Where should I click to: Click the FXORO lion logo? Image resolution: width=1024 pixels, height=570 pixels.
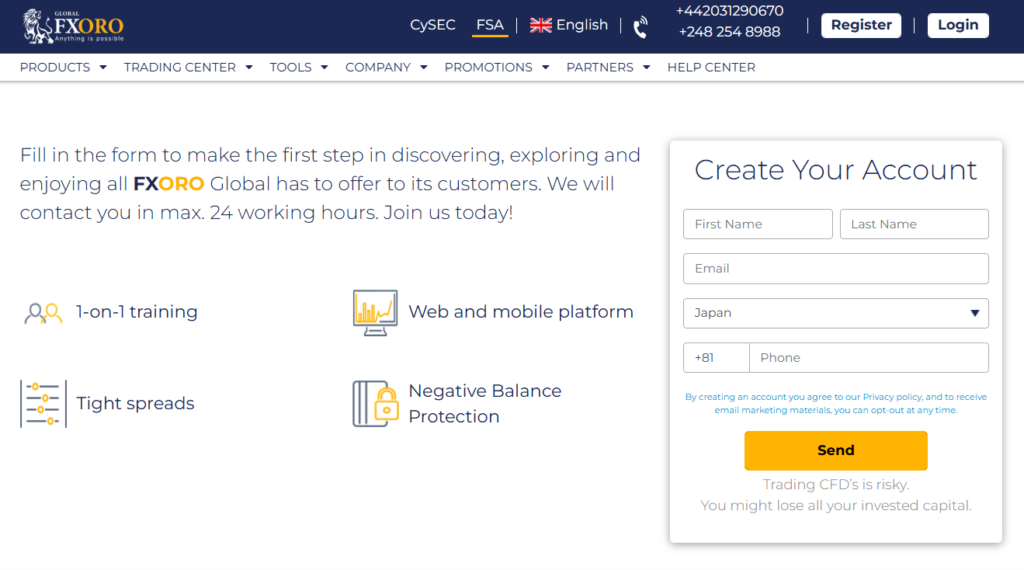[72, 26]
